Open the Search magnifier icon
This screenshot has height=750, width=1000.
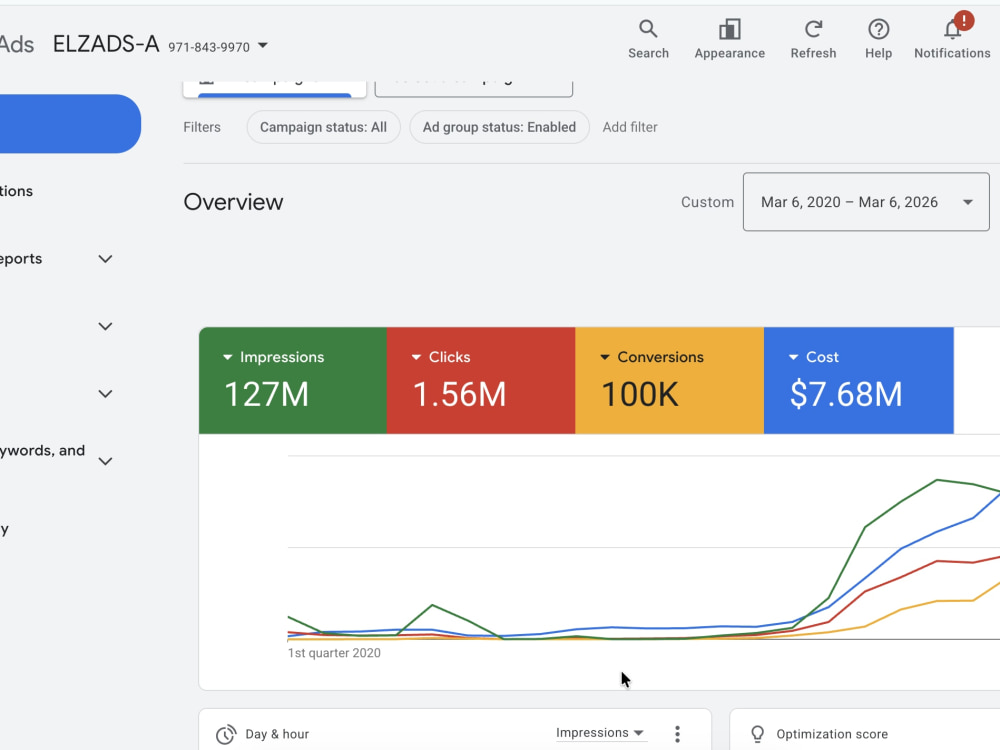coord(648,29)
